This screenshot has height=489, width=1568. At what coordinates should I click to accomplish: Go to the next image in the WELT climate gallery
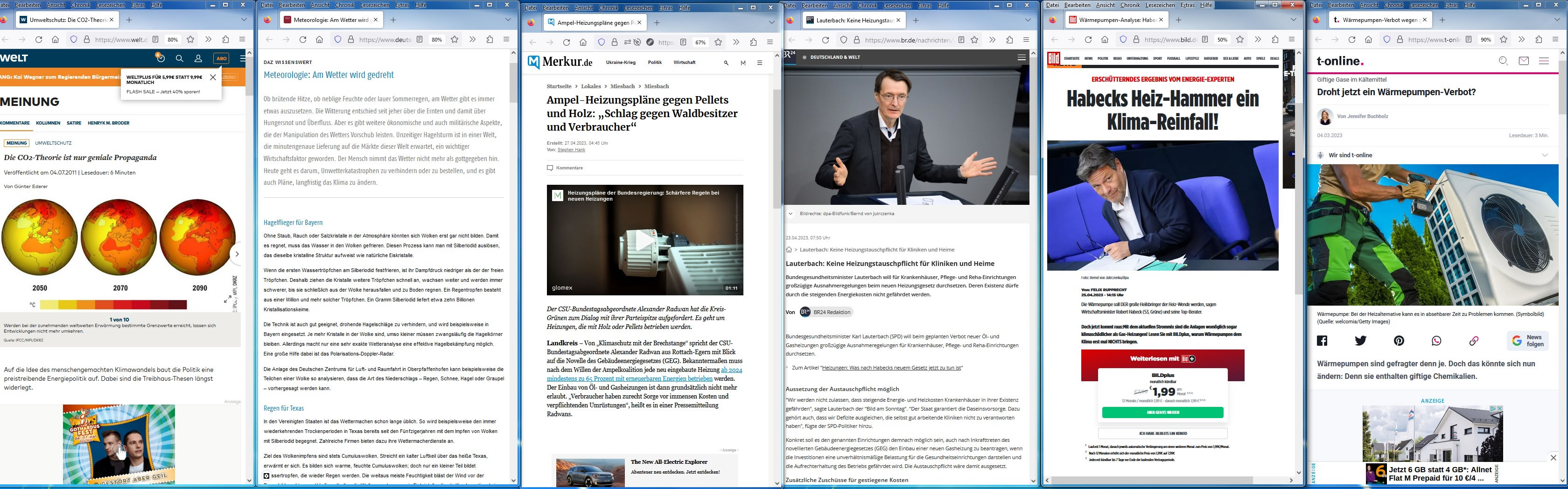(237, 254)
